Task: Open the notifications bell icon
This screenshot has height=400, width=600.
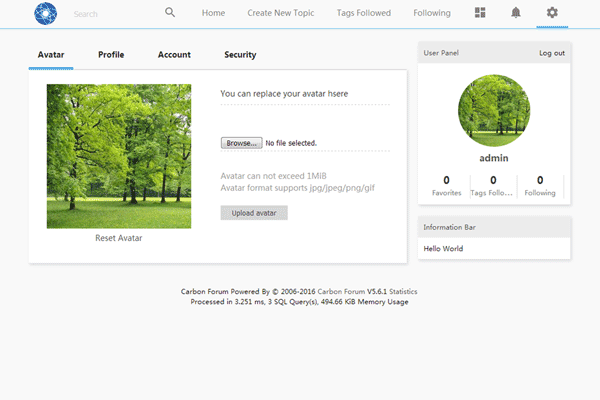Action: [516, 13]
